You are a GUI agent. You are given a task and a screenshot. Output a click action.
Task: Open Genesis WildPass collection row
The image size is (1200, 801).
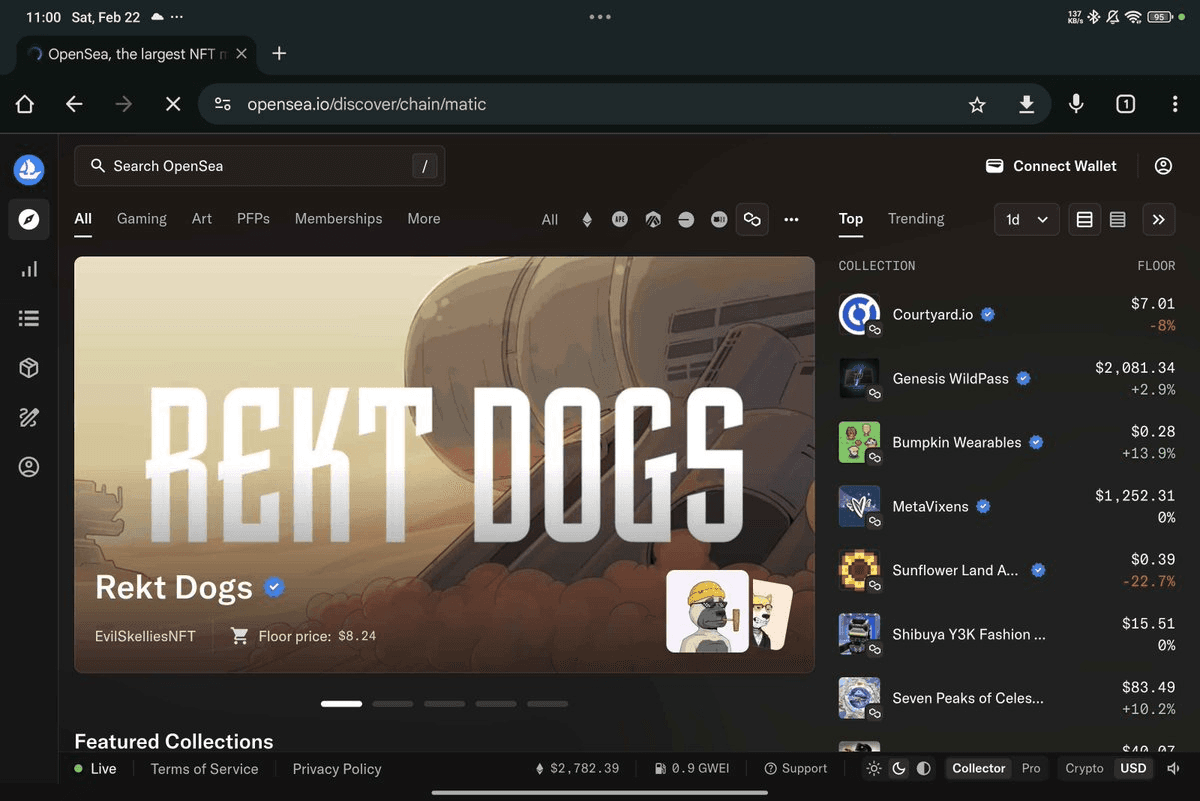point(1007,378)
